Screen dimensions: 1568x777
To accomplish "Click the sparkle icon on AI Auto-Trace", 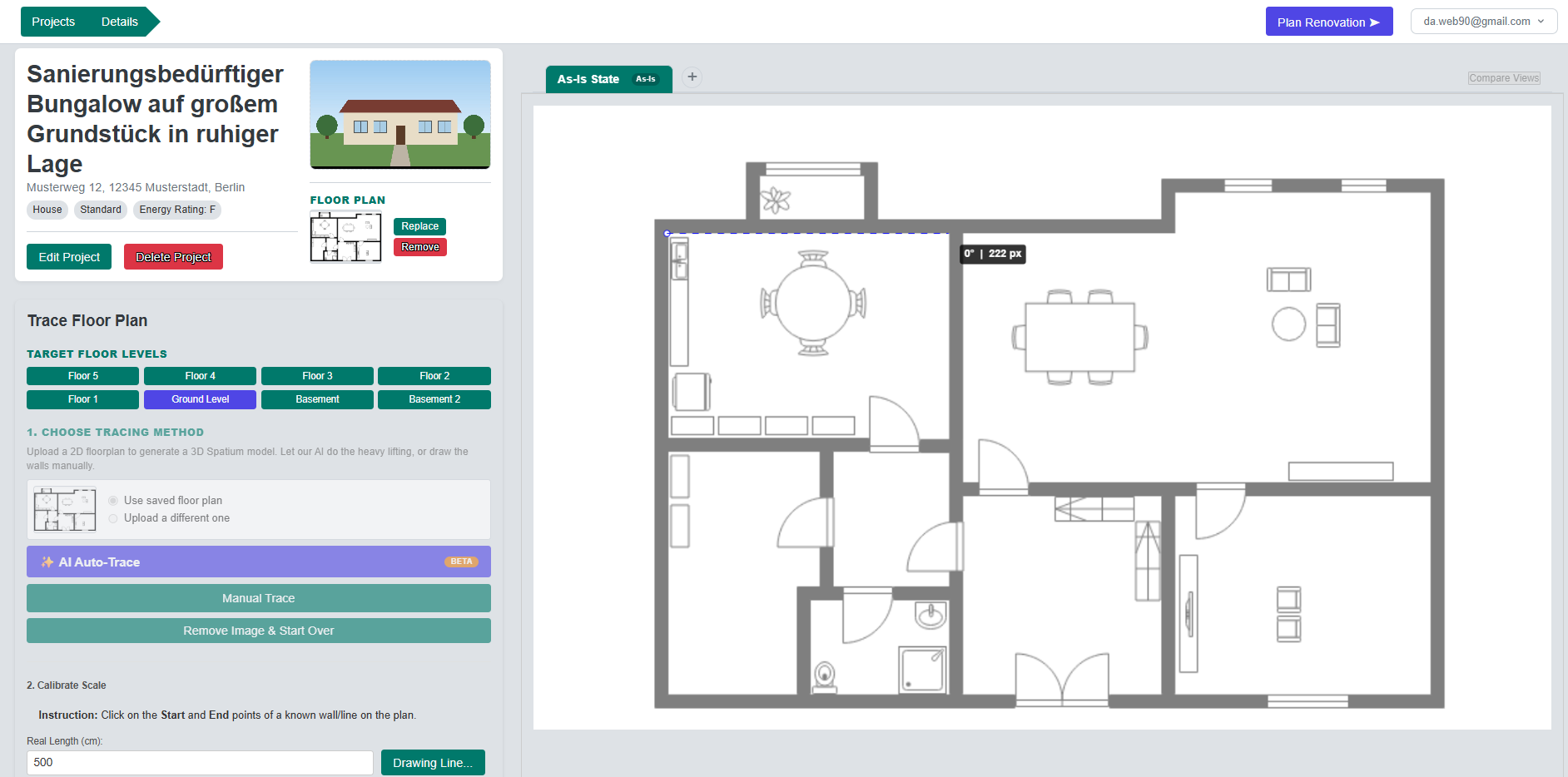I will click(x=47, y=562).
